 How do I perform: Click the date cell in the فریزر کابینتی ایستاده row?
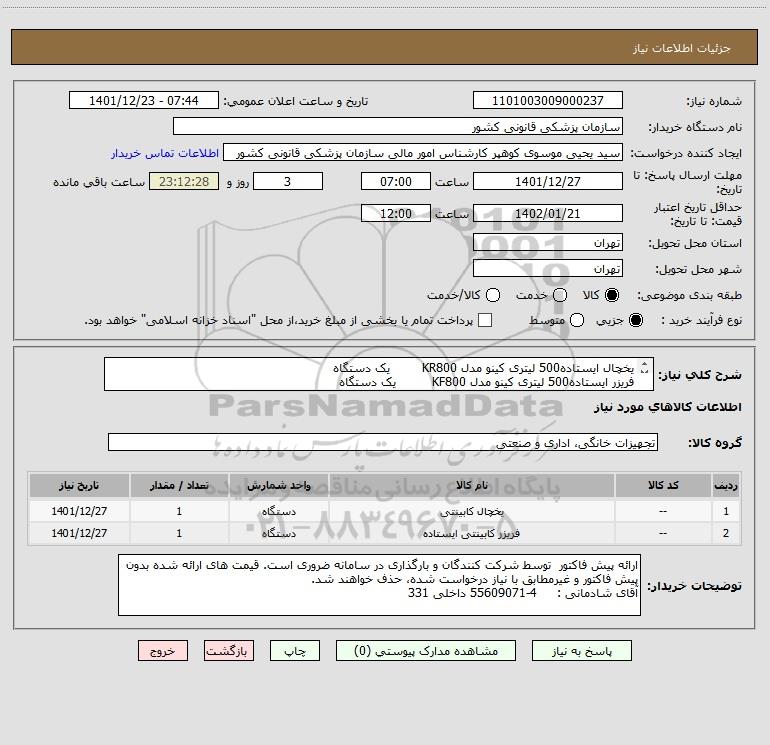(79, 533)
